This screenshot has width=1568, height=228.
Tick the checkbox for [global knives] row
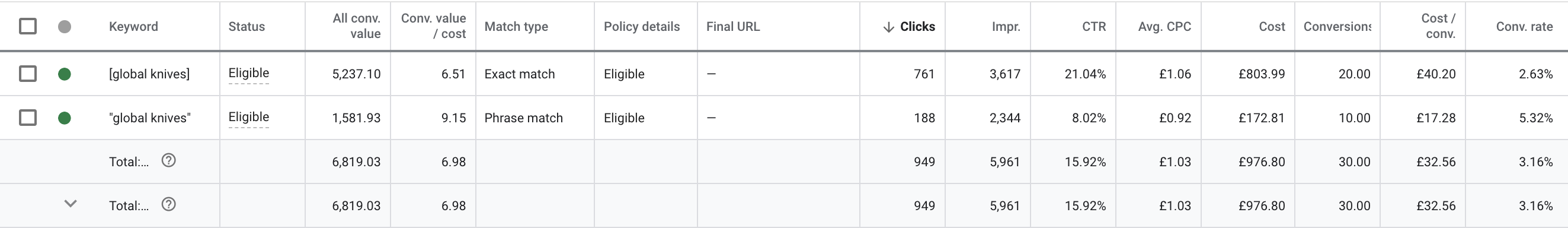(27, 74)
